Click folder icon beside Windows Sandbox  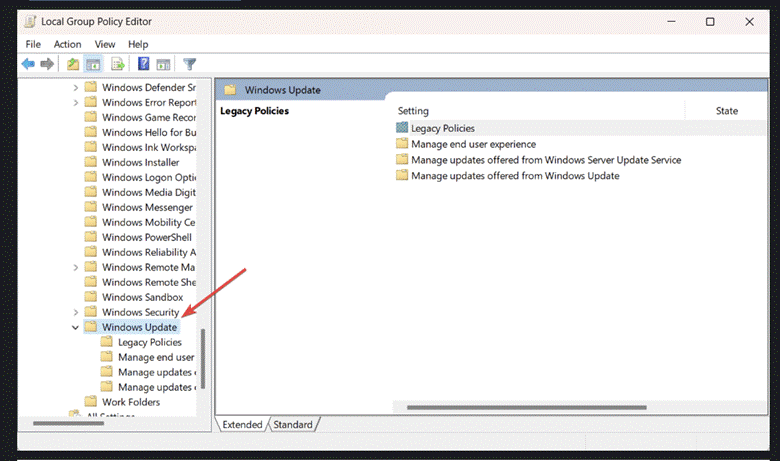pos(91,297)
